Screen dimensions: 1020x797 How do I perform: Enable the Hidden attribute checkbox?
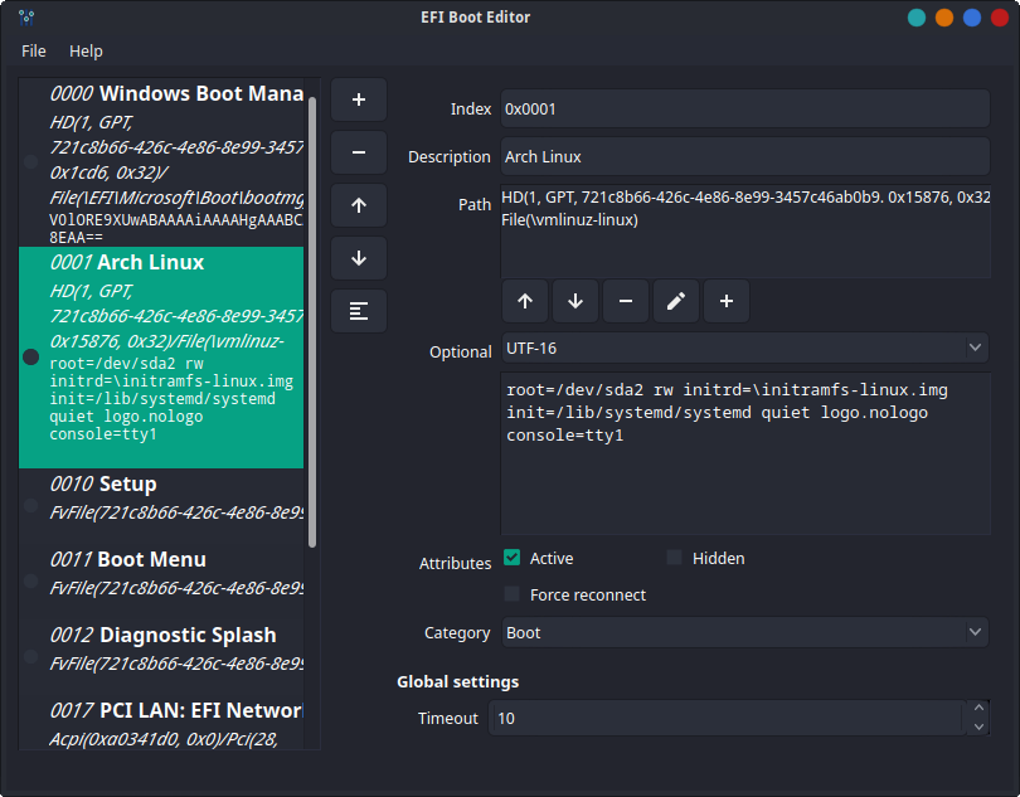click(673, 557)
